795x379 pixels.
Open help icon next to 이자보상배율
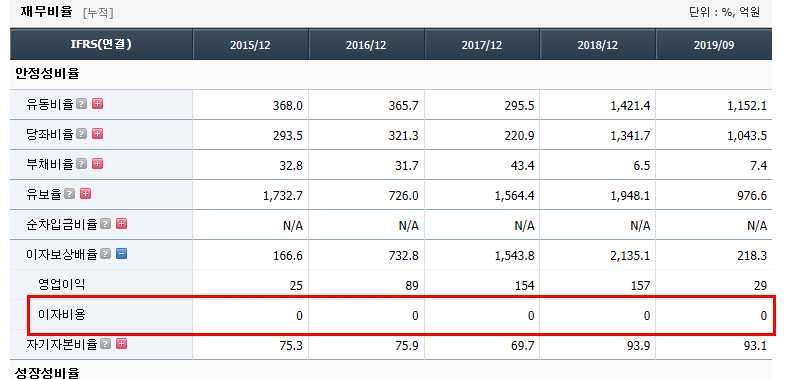click(105, 254)
